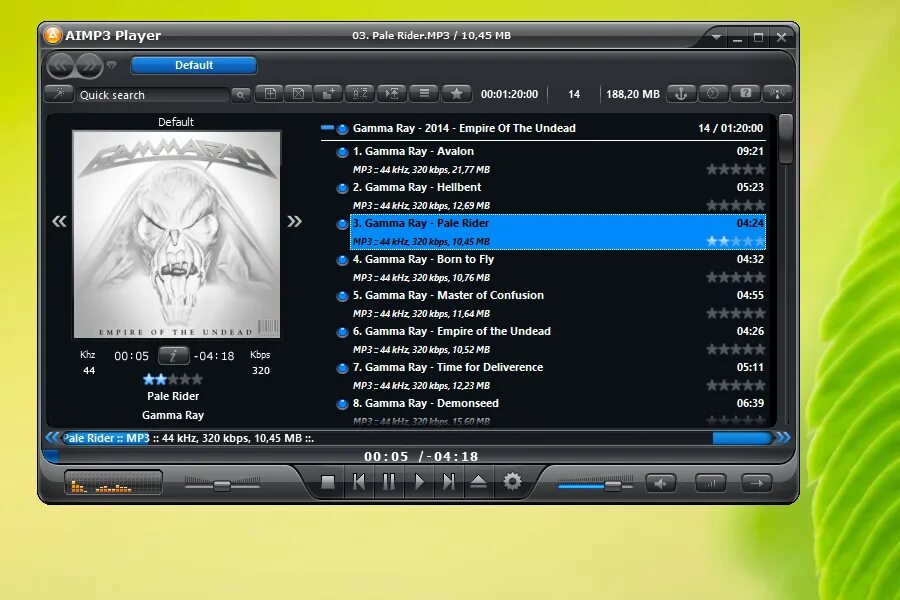
Task: Open the equalizer bars button
Action: (711, 483)
